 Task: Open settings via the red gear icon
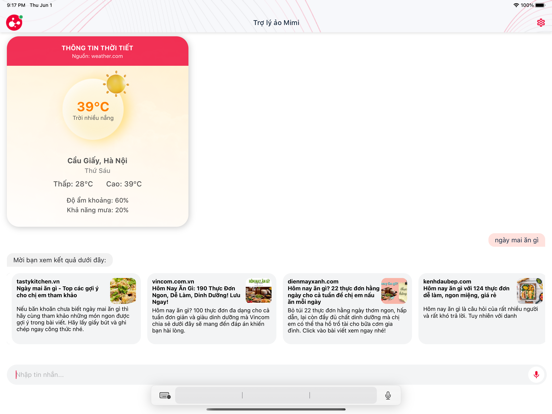(541, 23)
